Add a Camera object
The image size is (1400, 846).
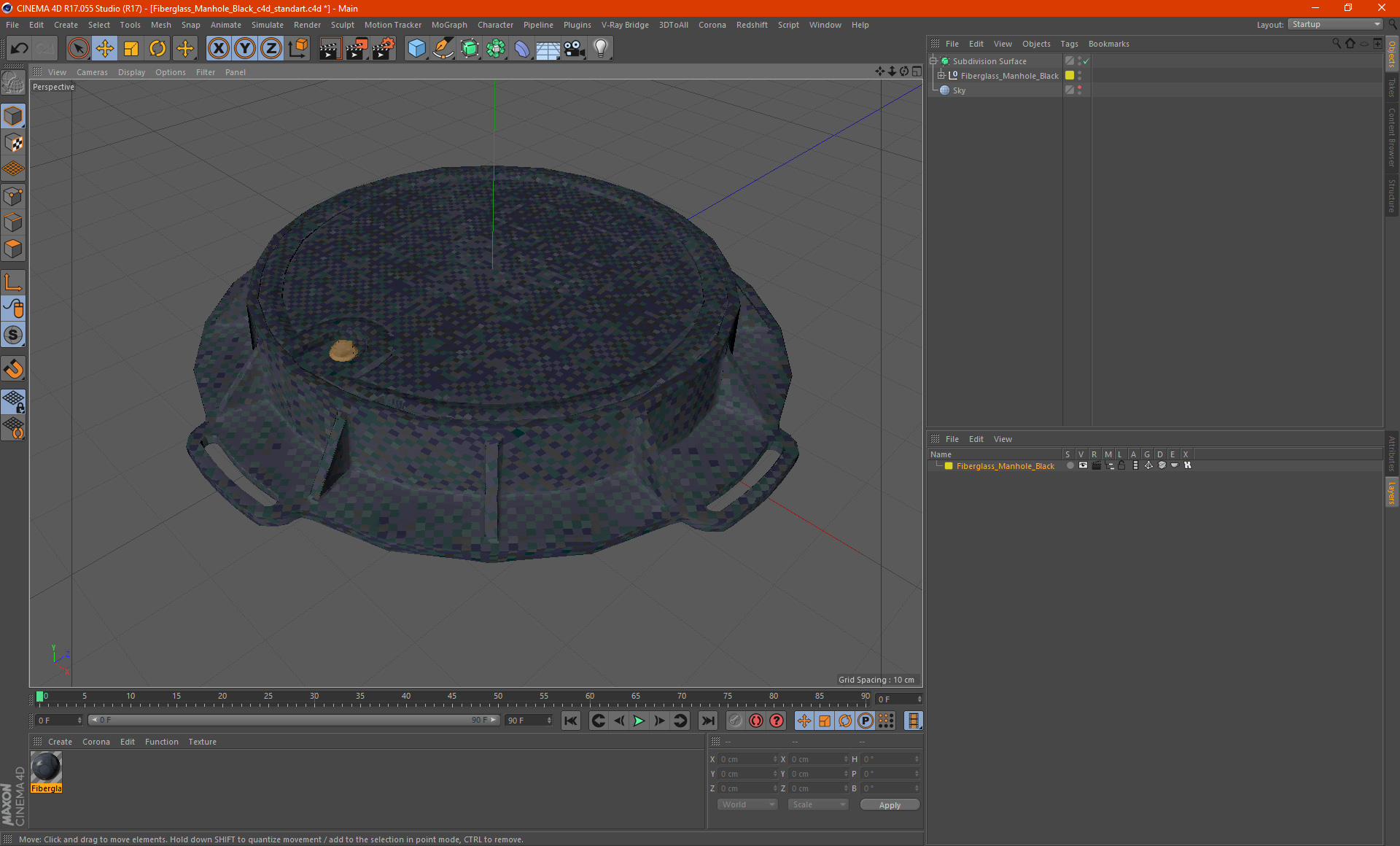(575, 48)
